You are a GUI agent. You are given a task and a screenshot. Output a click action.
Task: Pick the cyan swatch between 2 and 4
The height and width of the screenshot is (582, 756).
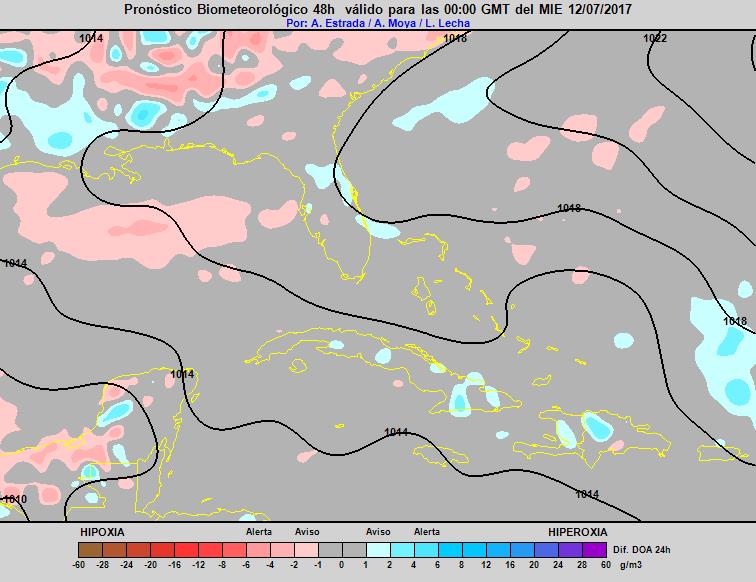pyautogui.click(x=403, y=550)
